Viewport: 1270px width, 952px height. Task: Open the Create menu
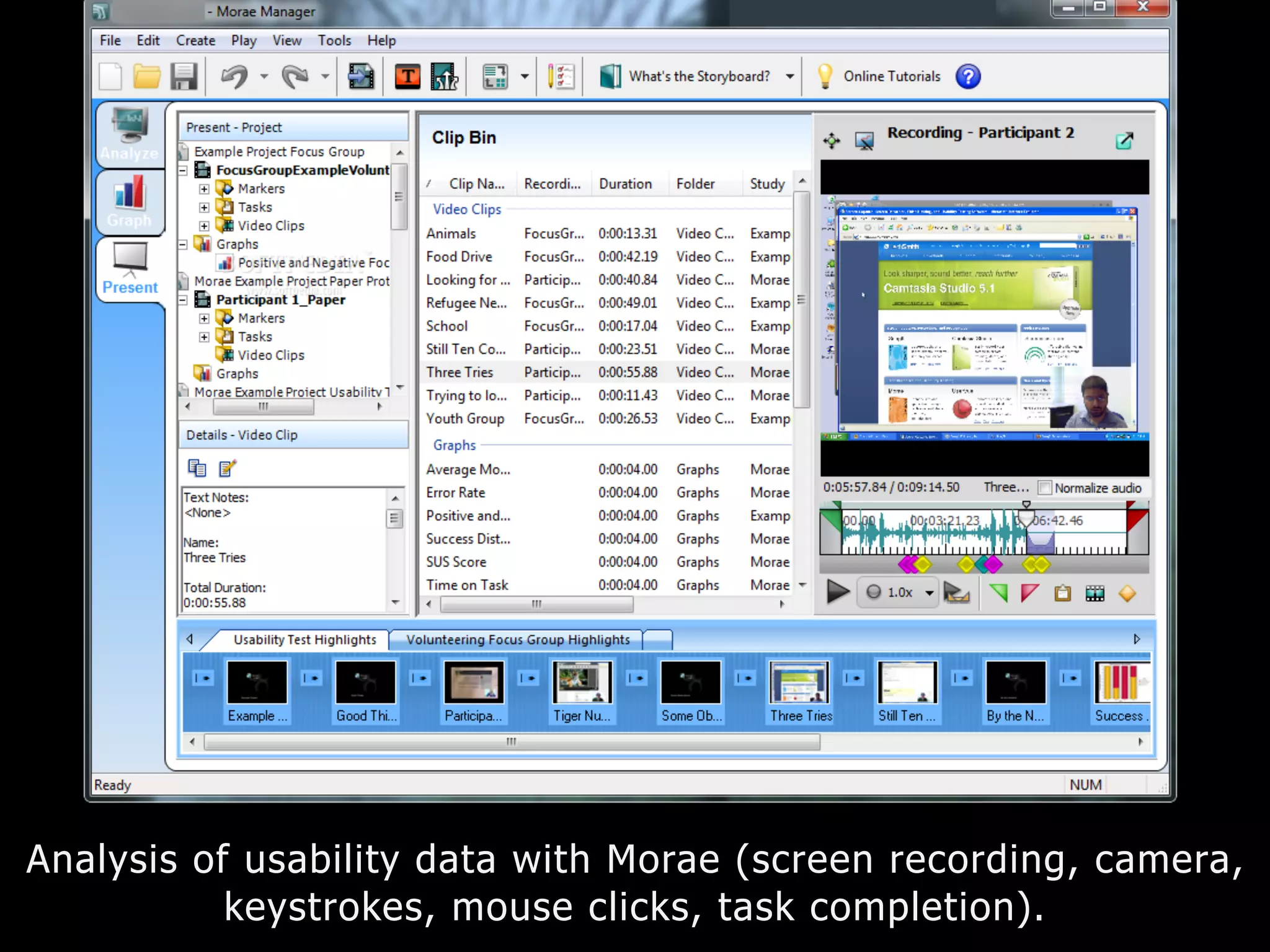[x=195, y=41]
